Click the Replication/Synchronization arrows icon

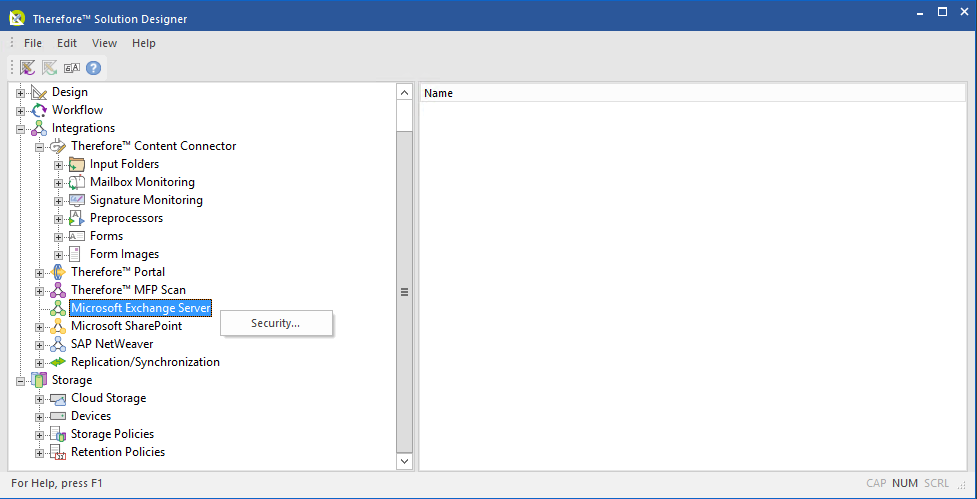[x=58, y=363]
